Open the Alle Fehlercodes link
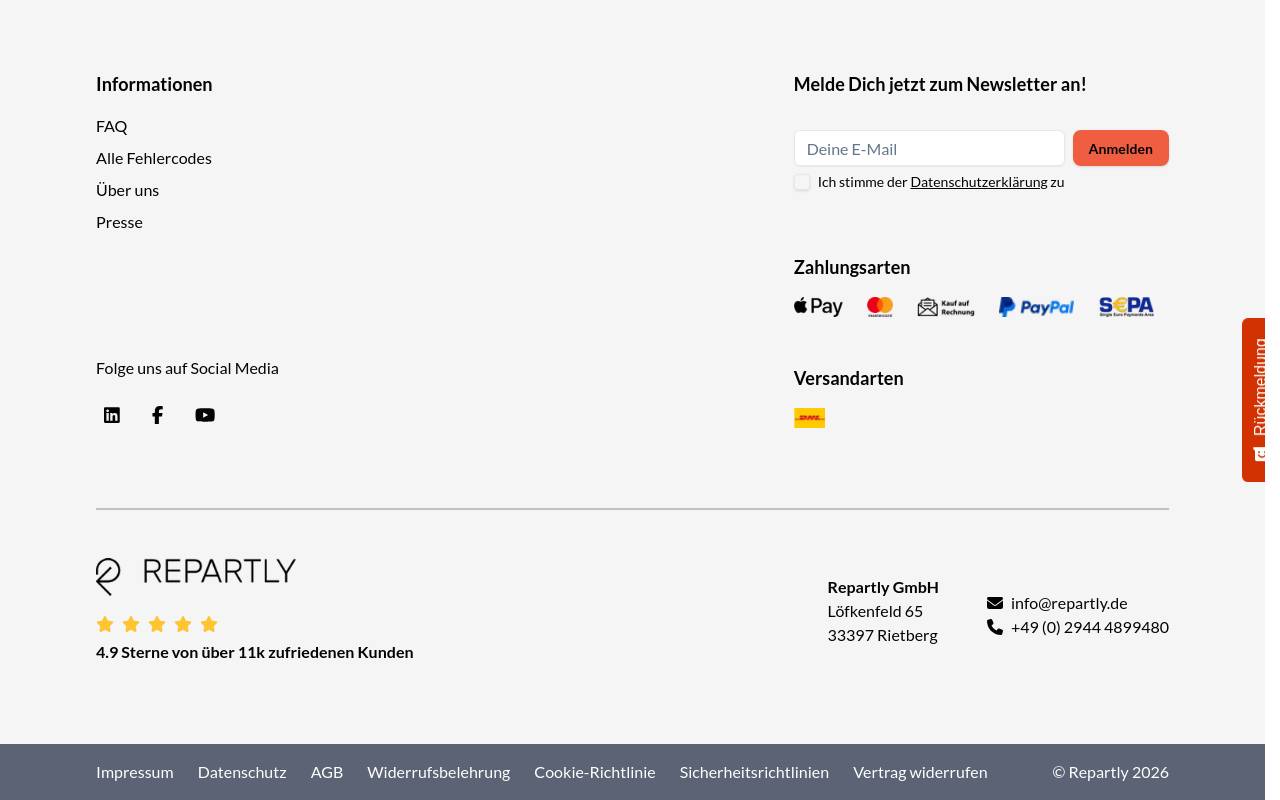 pos(154,158)
